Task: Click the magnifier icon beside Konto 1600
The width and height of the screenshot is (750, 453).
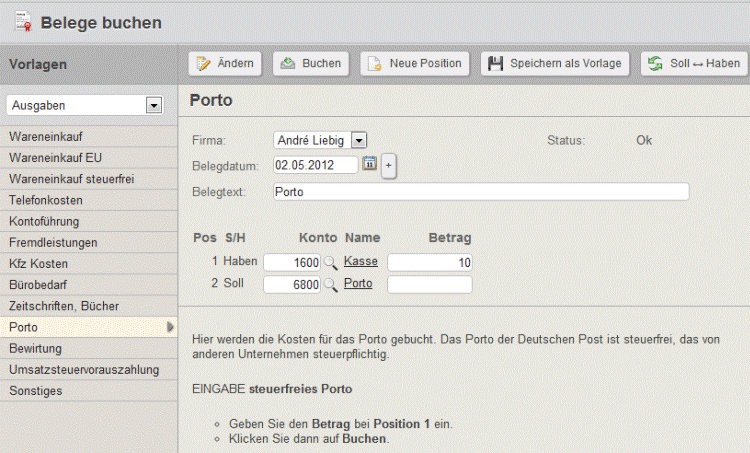Action: click(x=330, y=262)
